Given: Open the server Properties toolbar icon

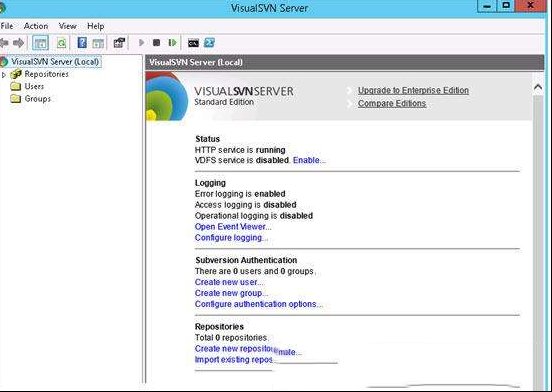Looking at the screenshot, I should [x=119, y=43].
